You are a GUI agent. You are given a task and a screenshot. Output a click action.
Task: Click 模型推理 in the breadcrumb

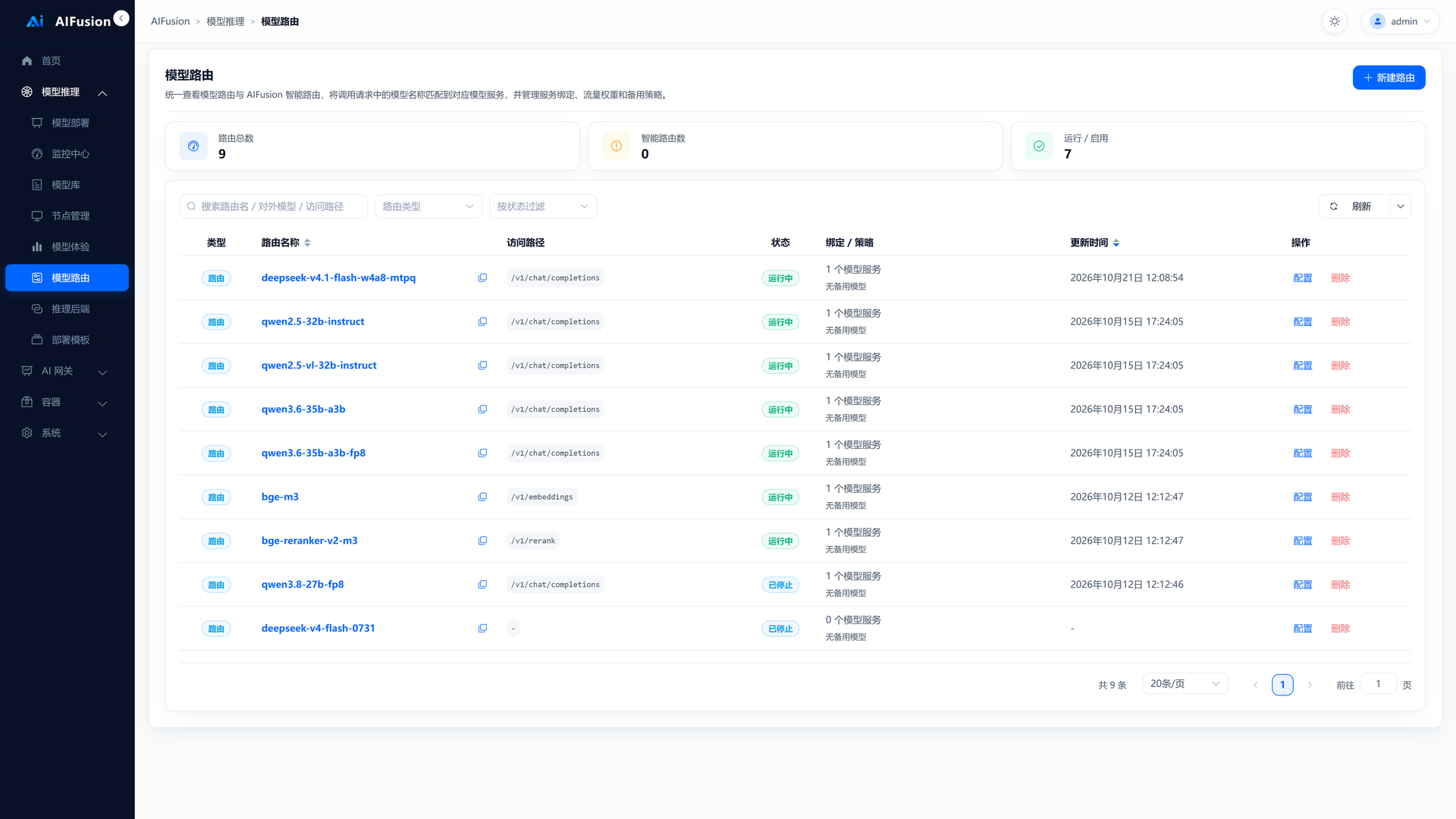(x=225, y=21)
